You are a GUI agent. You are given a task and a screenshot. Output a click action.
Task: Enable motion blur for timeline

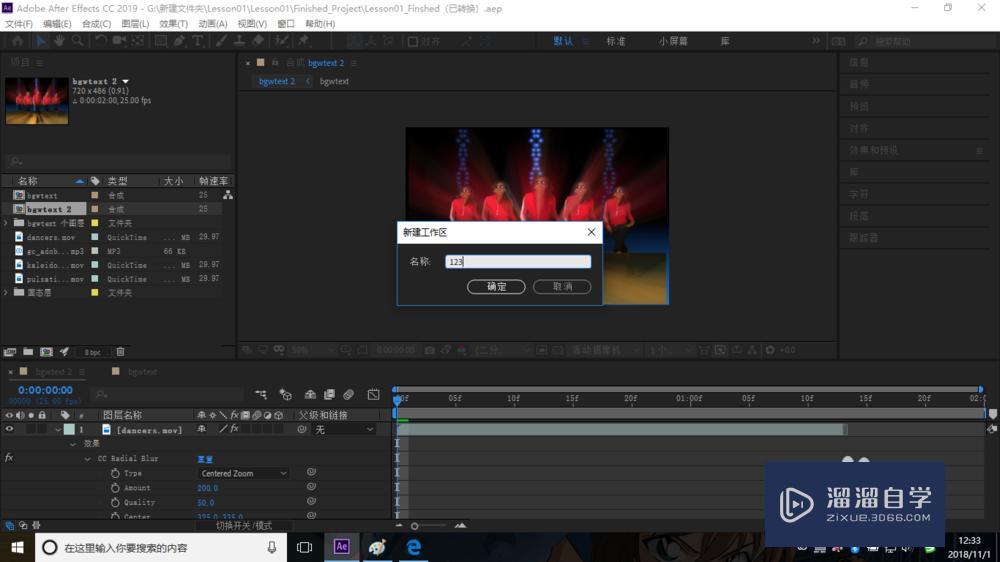pos(348,395)
